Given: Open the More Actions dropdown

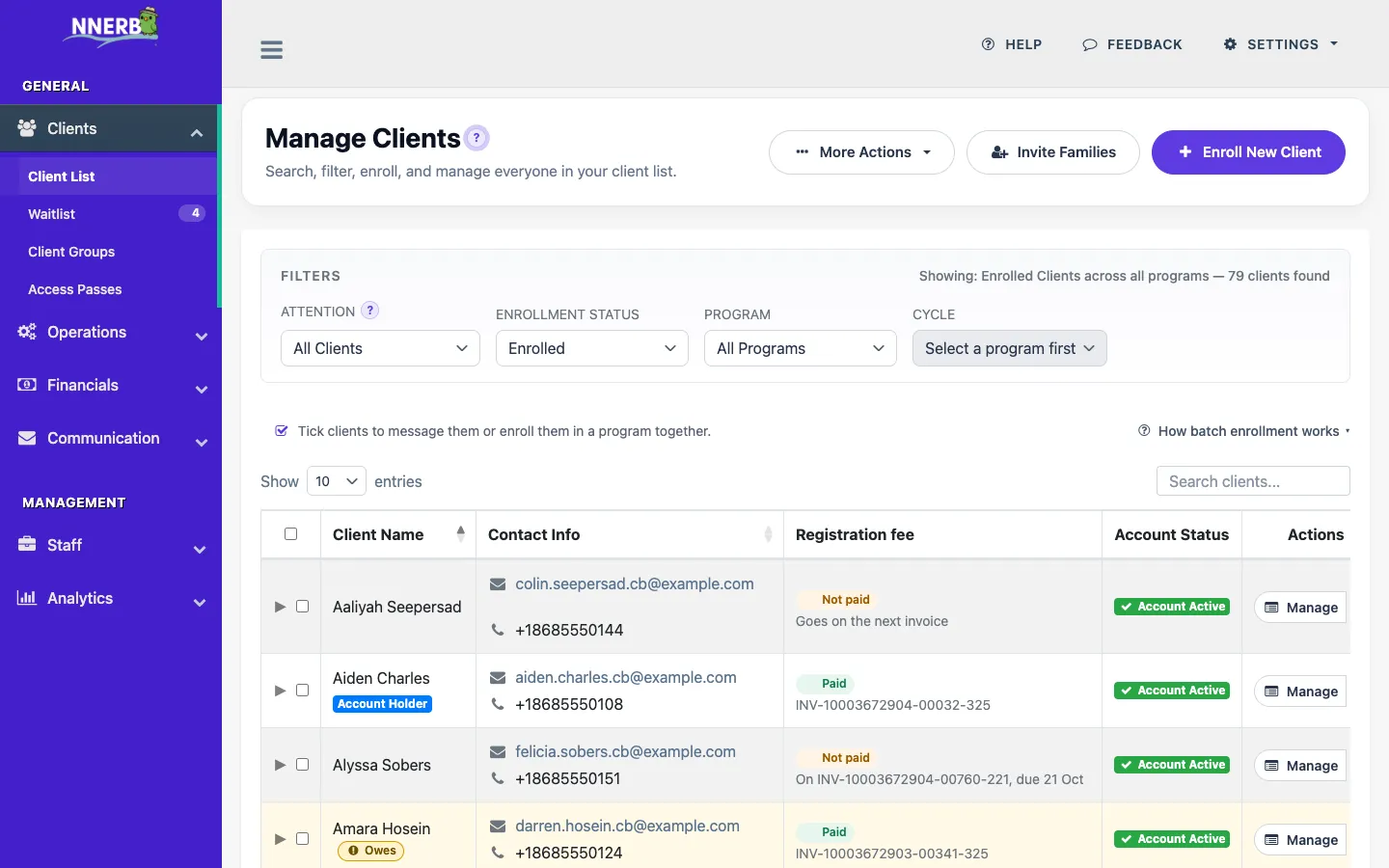Looking at the screenshot, I should click(861, 152).
